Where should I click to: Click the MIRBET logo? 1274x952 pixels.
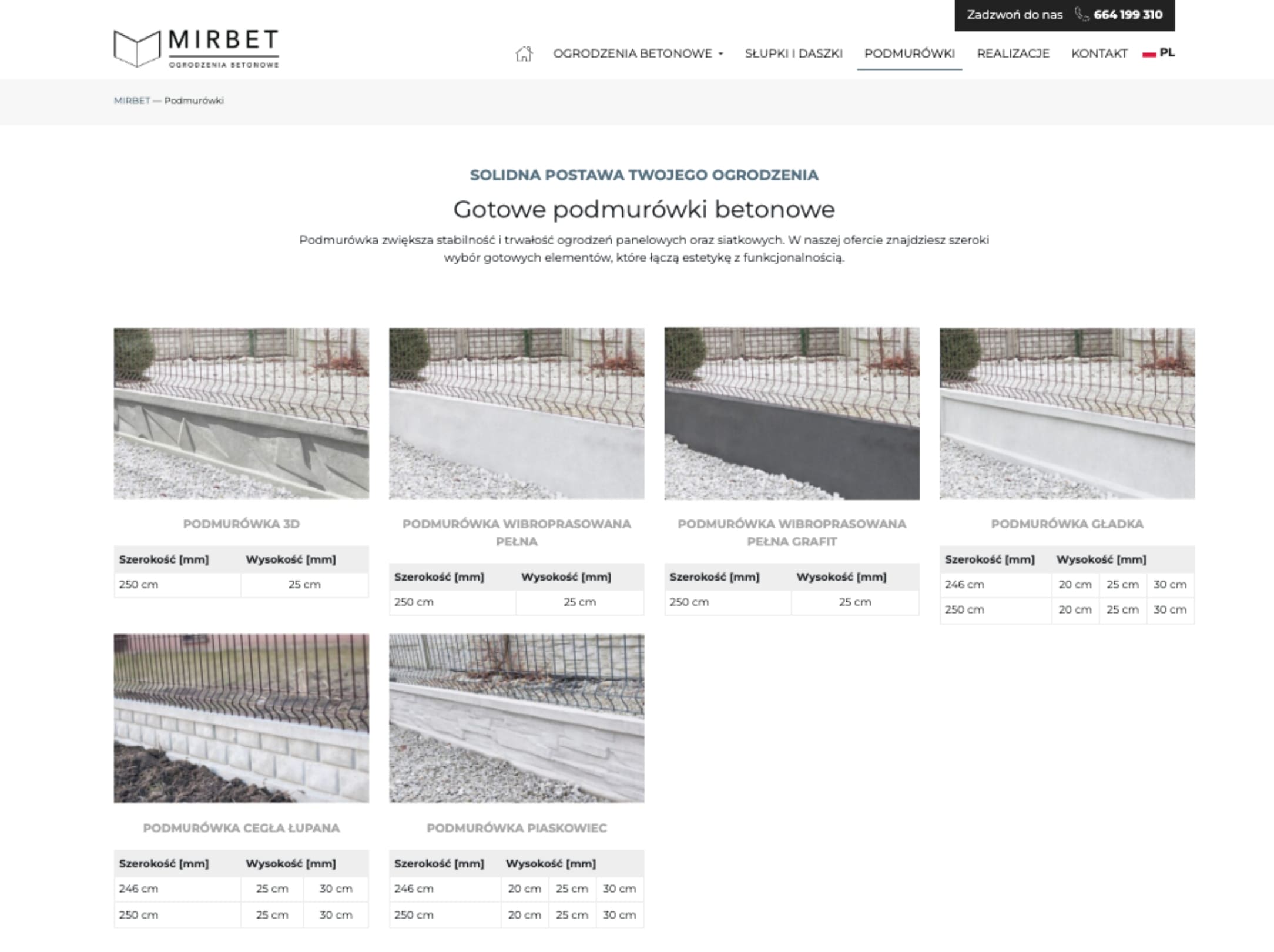(x=196, y=48)
